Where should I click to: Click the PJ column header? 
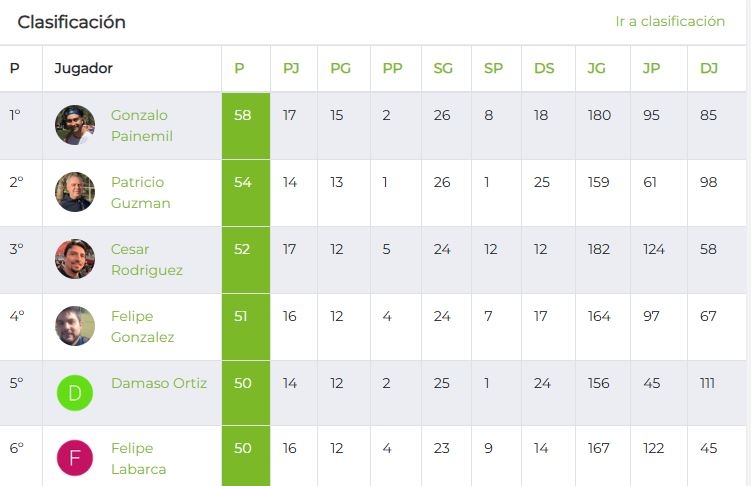(291, 68)
